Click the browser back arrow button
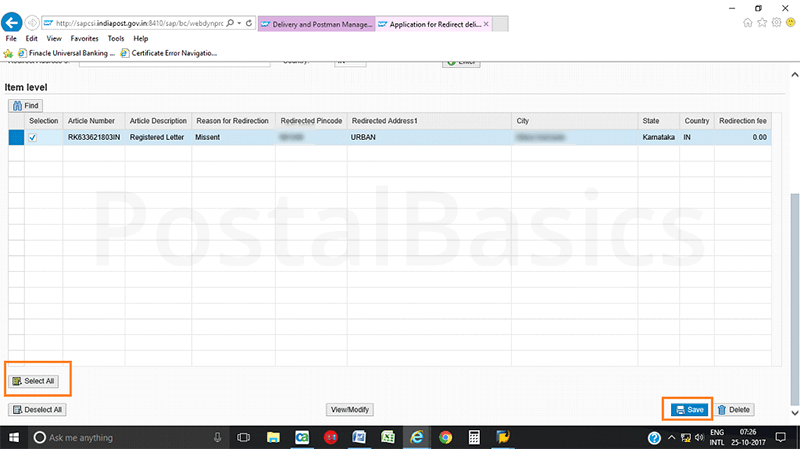800x449 pixels. coord(13,21)
